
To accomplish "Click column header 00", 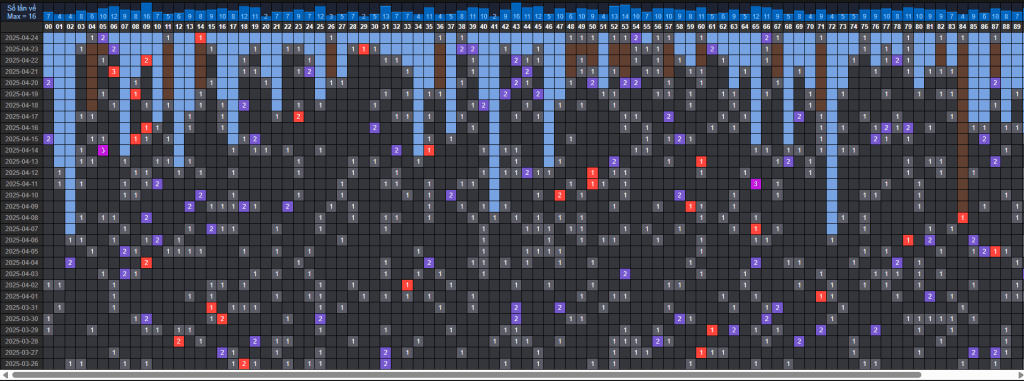I will [48, 26].
